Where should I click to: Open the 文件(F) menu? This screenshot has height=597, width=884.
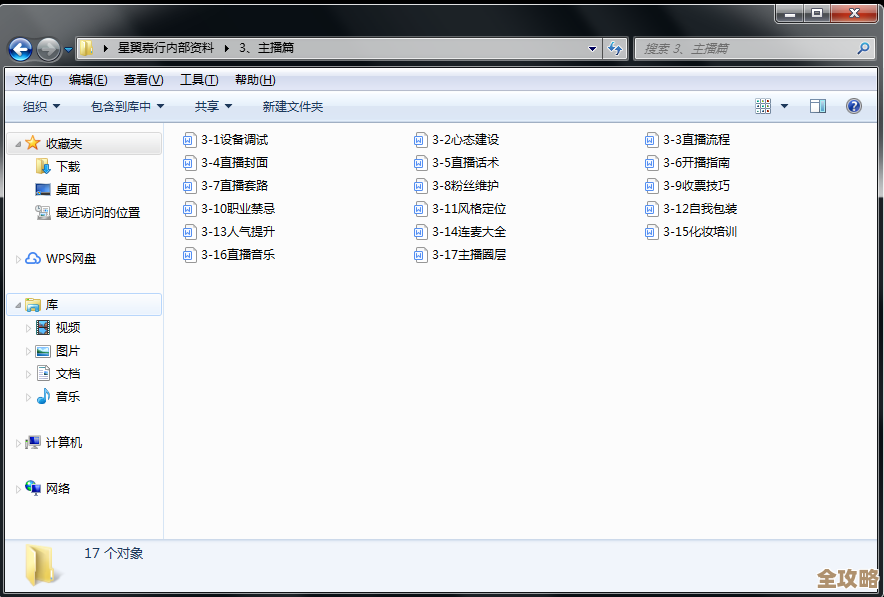coord(33,80)
